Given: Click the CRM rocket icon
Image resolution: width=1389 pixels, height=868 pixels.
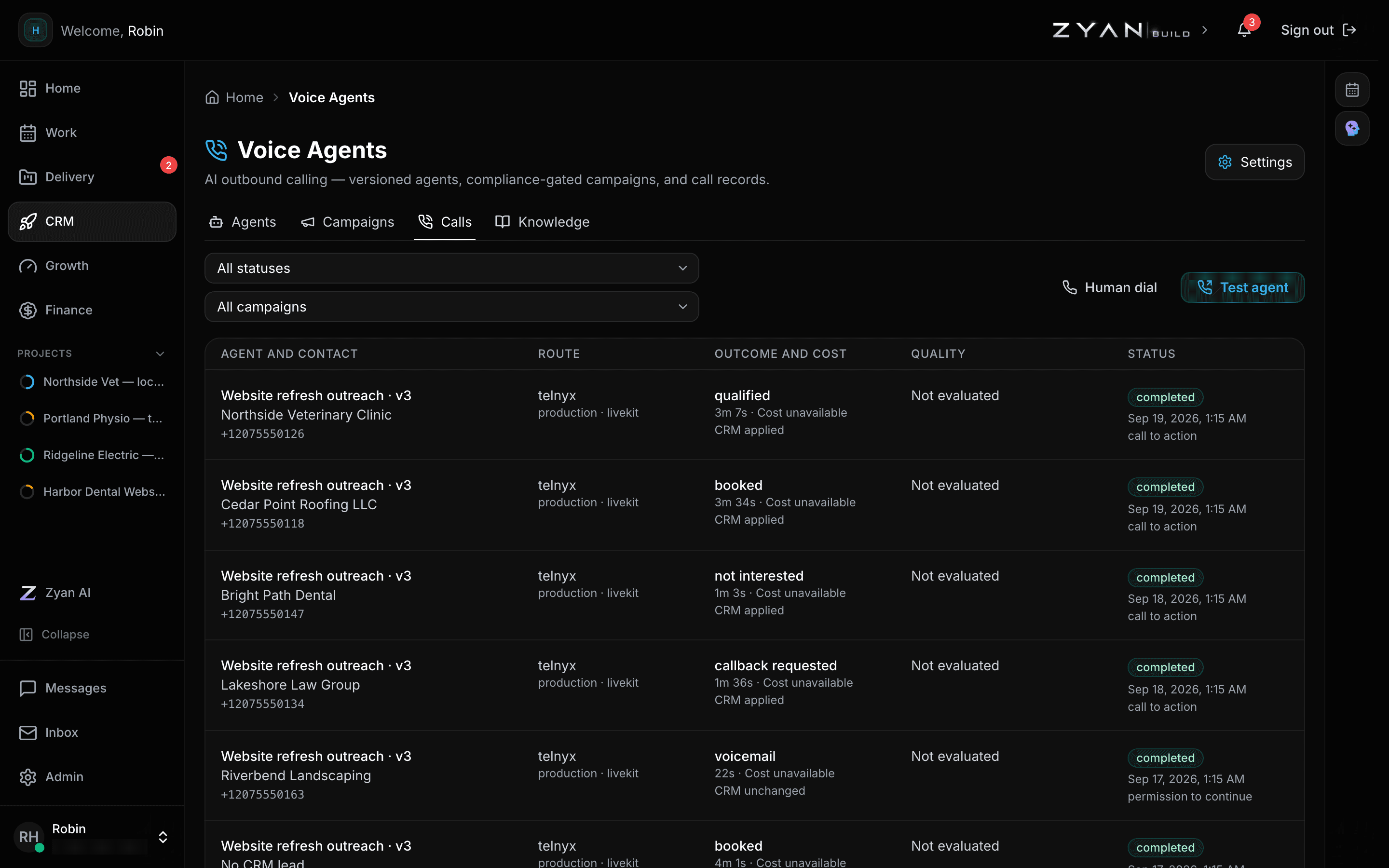Looking at the screenshot, I should coord(27,222).
